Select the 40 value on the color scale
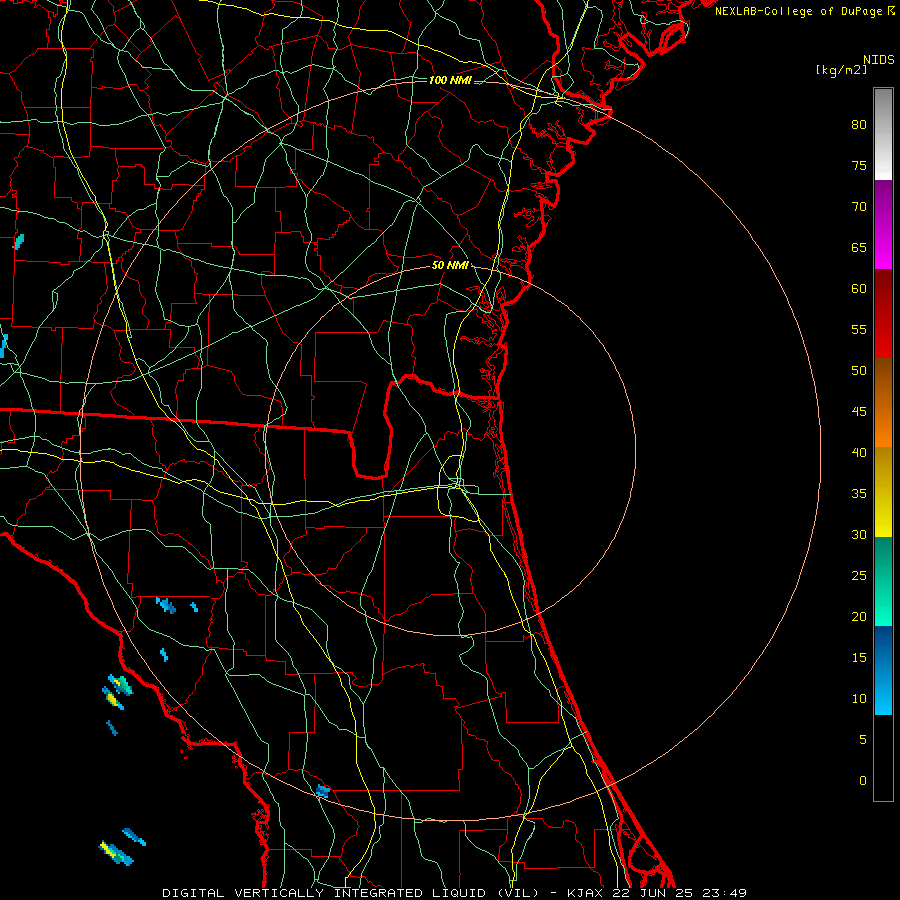Viewport: 900px width, 900px height. coord(859,452)
